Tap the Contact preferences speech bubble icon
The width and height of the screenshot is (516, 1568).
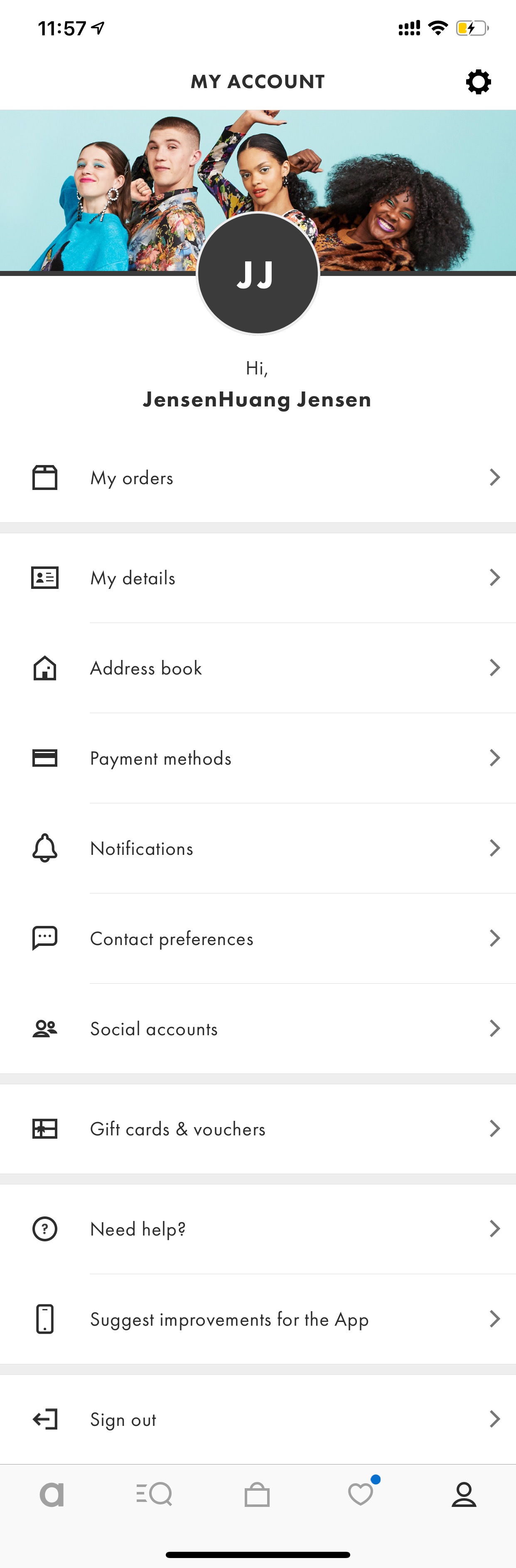[44, 938]
